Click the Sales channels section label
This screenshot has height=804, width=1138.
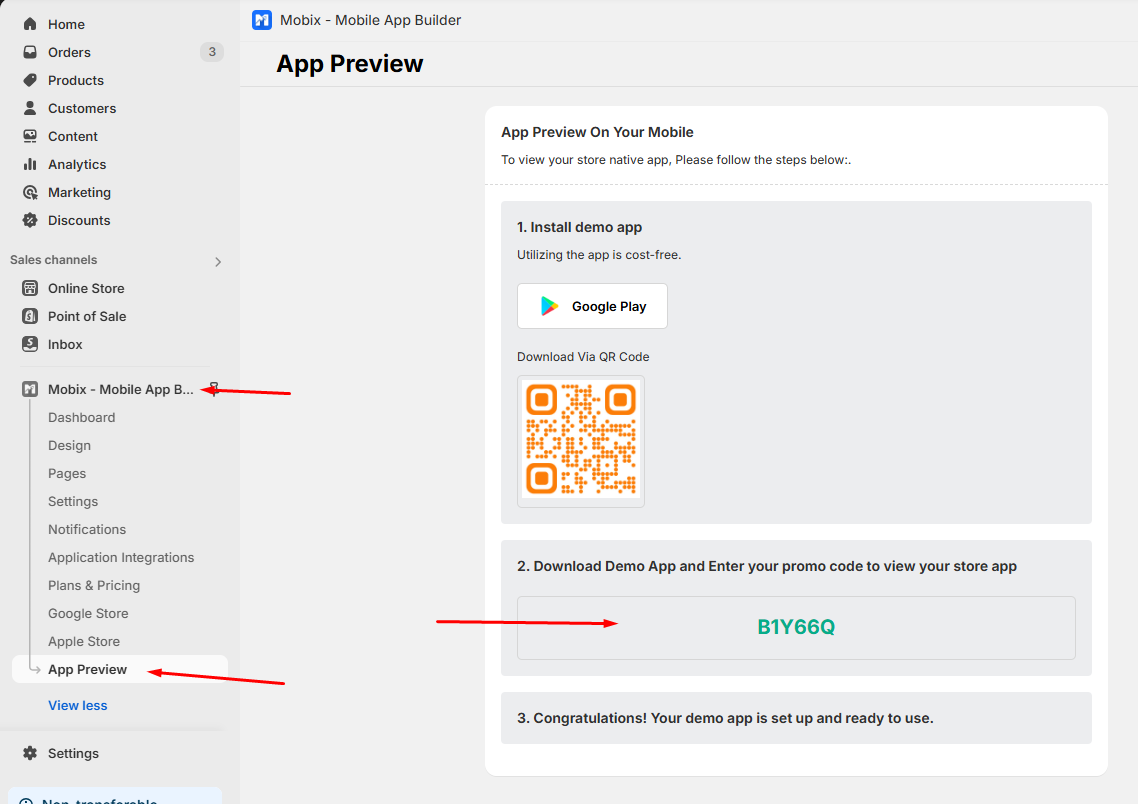coord(54,260)
